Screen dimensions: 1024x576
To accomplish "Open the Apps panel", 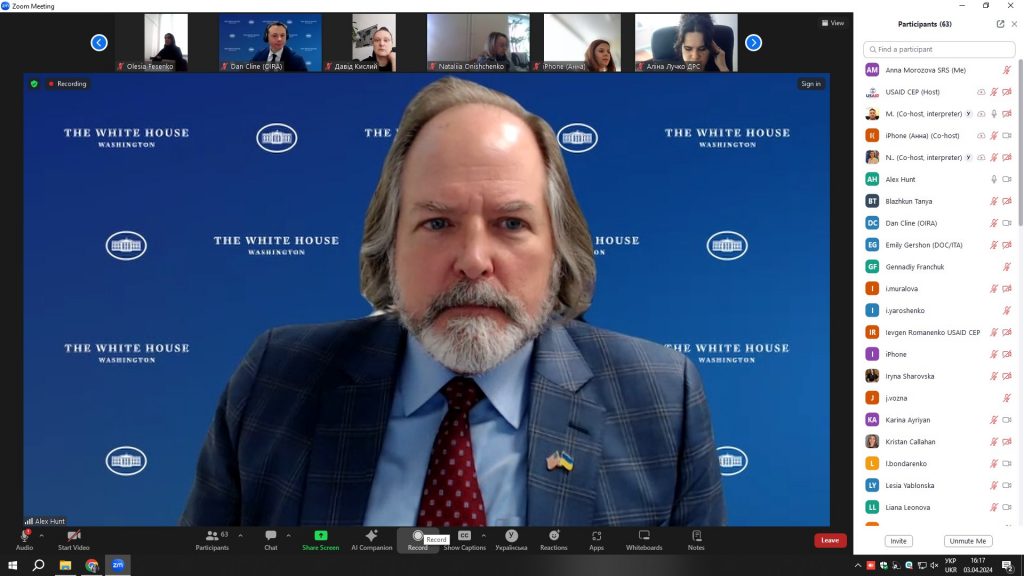I will [x=596, y=540].
